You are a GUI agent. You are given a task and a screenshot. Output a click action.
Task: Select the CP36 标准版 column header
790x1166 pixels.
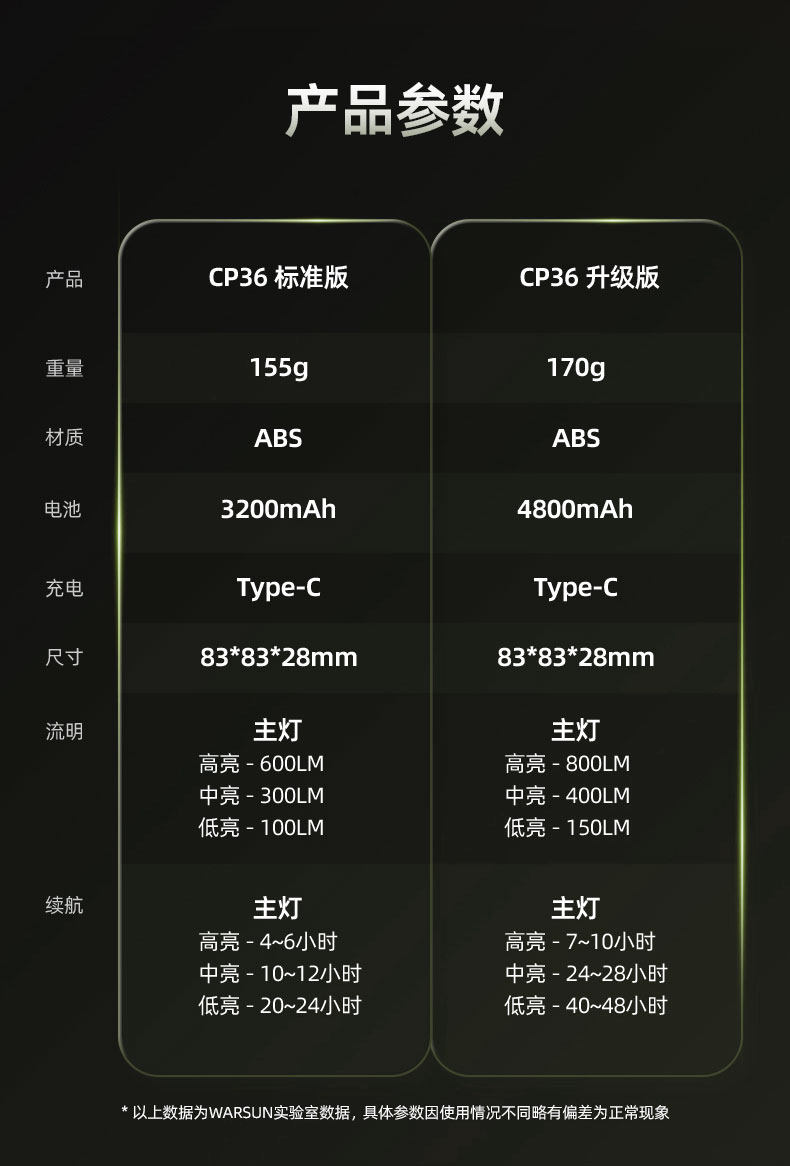tap(278, 277)
